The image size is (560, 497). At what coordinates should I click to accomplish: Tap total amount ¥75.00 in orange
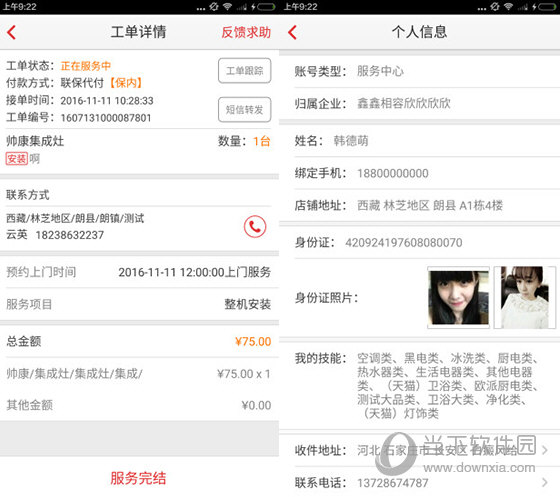(x=253, y=341)
